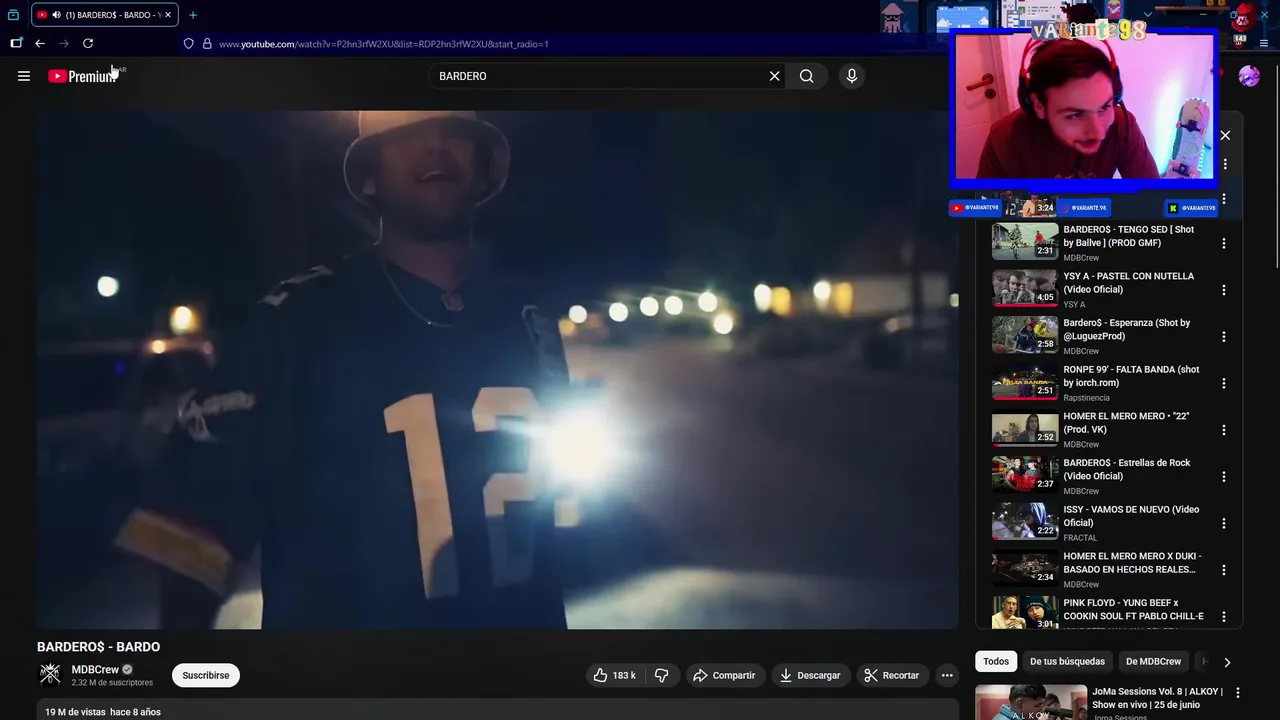Click HOMER EL MERO MERO "22" 2:52 thumbnail

(x=1025, y=428)
